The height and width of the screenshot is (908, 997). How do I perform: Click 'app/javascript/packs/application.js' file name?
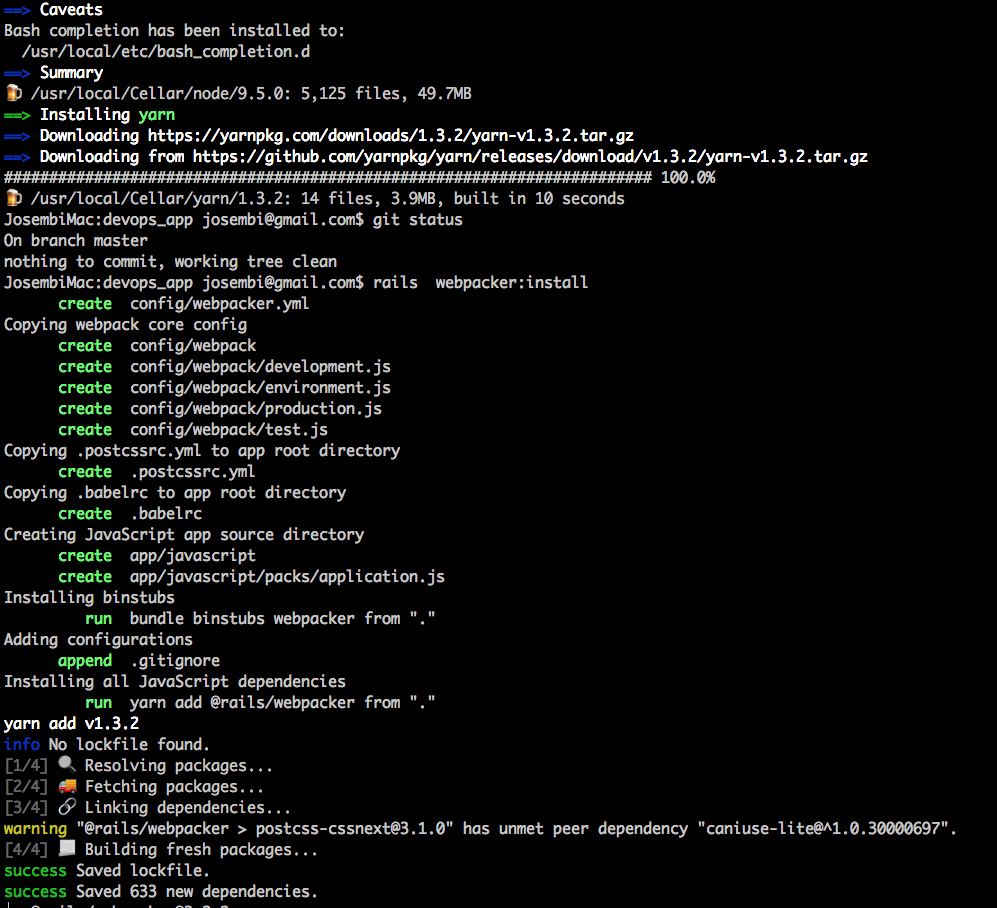click(287, 576)
